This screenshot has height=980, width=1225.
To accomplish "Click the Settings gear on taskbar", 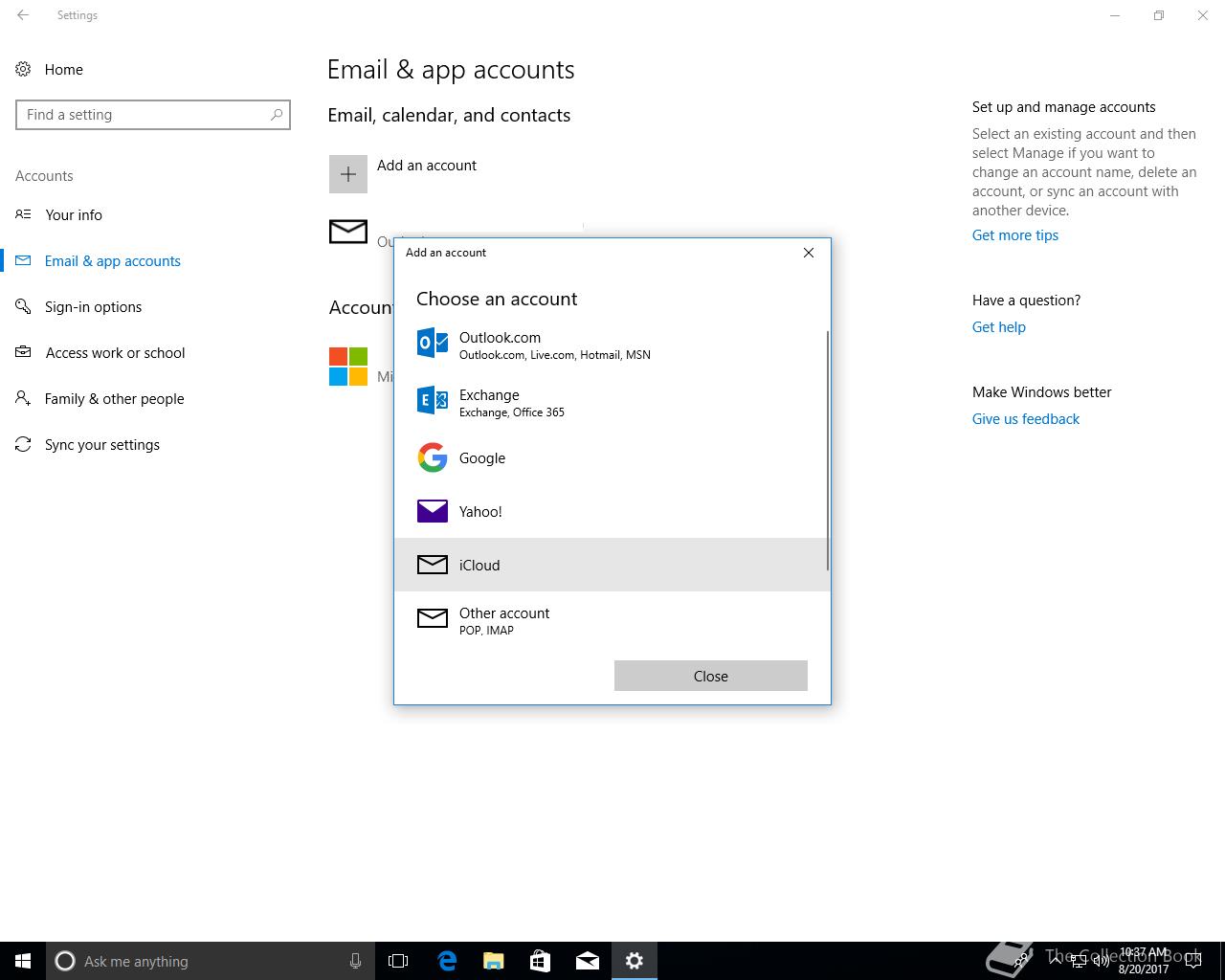I will (635, 961).
